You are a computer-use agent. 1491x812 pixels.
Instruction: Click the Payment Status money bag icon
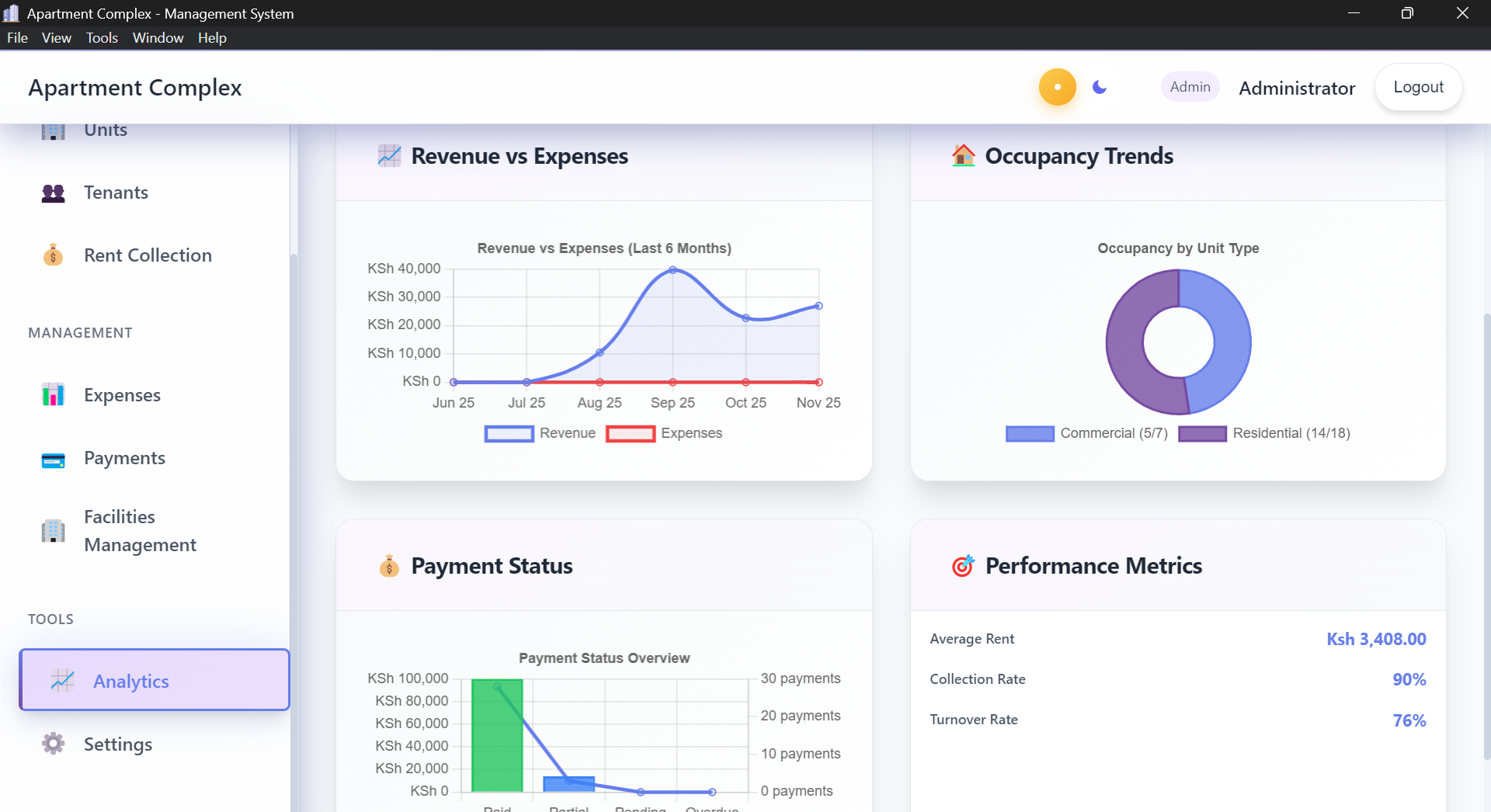[x=389, y=566]
